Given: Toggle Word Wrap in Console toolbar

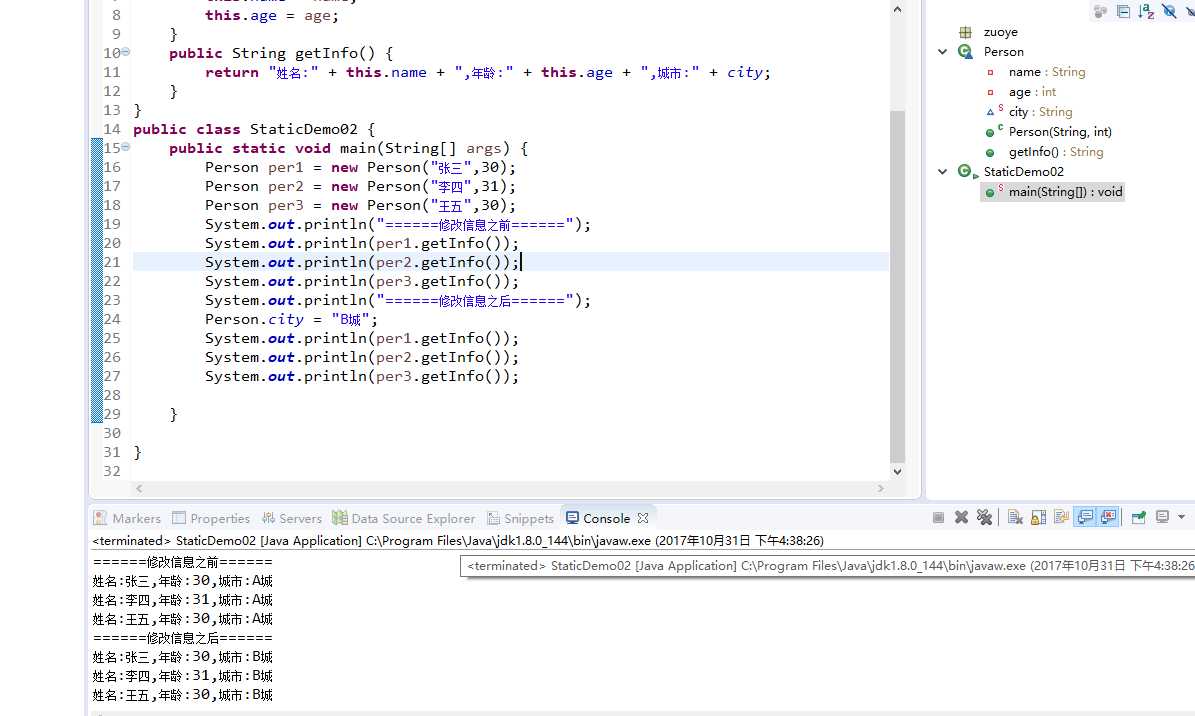Looking at the screenshot, I should (1062, 518).
